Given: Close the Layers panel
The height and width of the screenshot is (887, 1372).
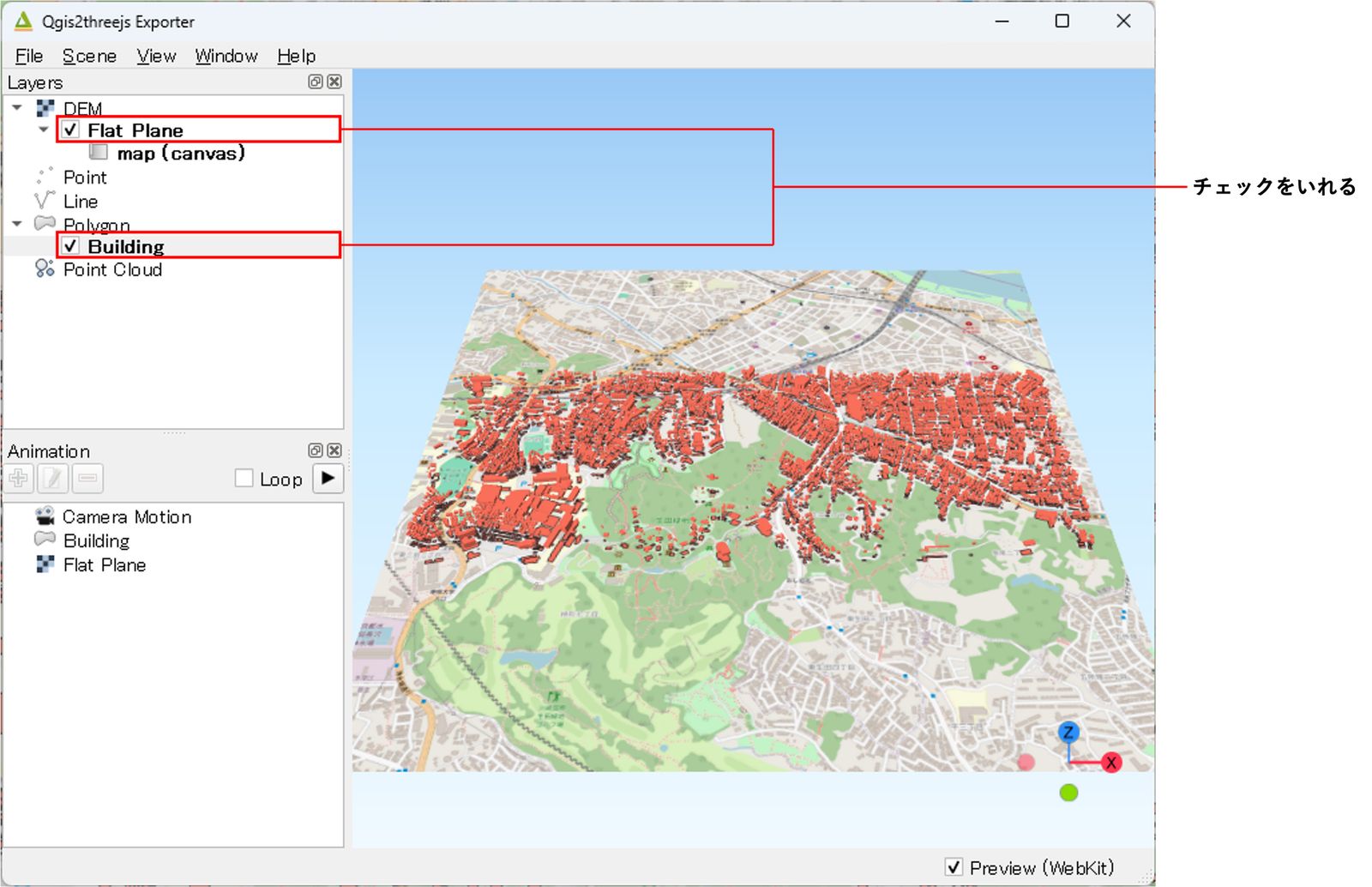Looking at the screenshot, I should click(x=334, y=81).
